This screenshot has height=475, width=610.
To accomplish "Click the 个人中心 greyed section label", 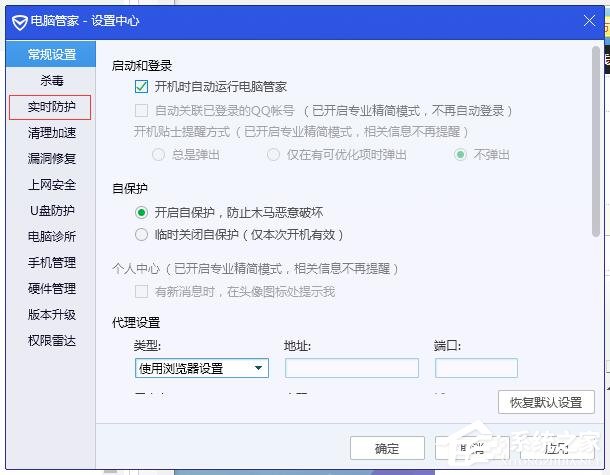I will coord(136,268).
